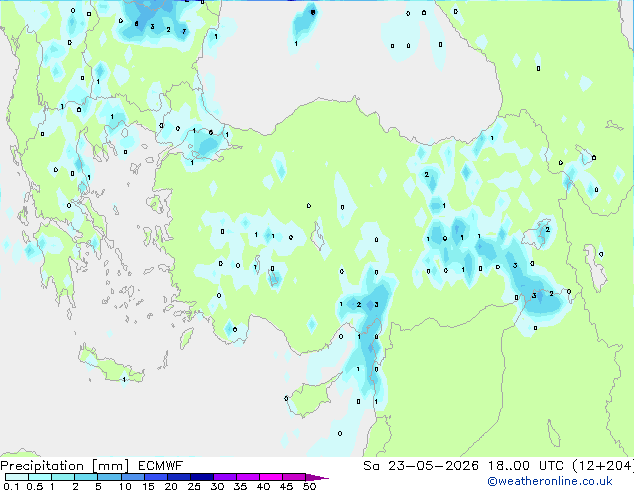Click the '30' legend scale label
Image resolution: width=634 pixels, height=490 pixels.
pos(217,486)
